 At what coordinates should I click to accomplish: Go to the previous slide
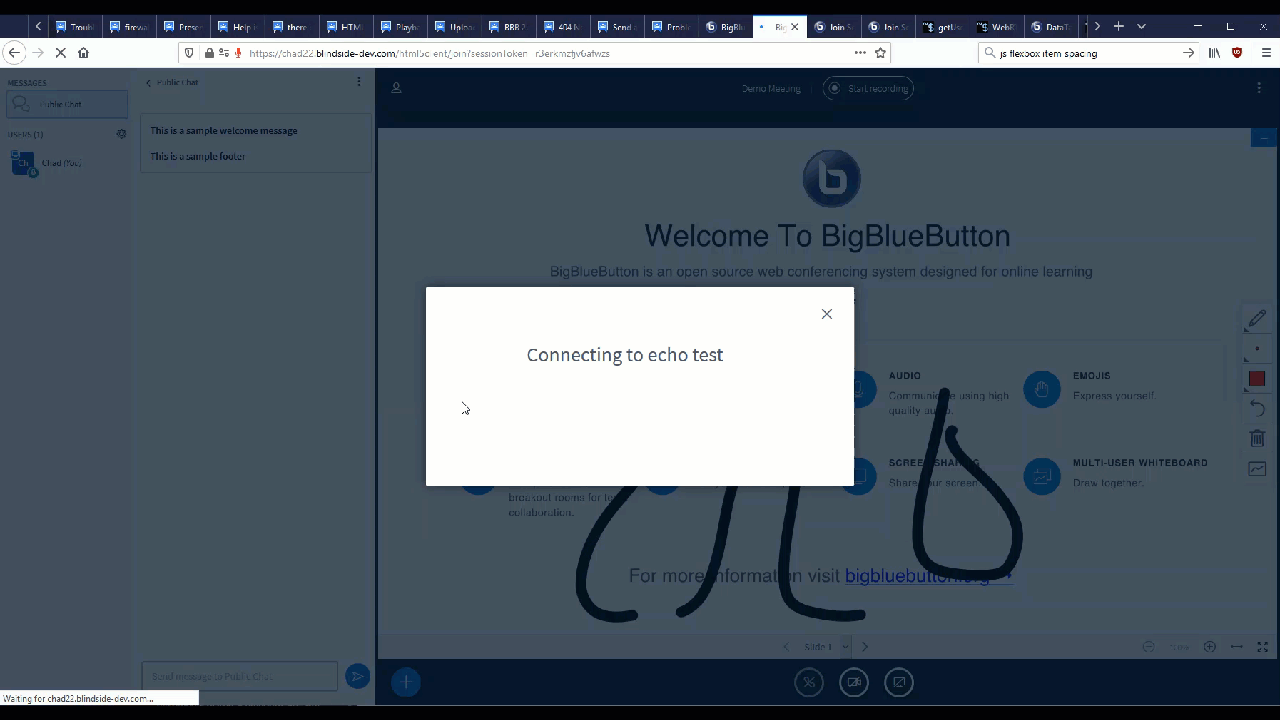(786, 647)
